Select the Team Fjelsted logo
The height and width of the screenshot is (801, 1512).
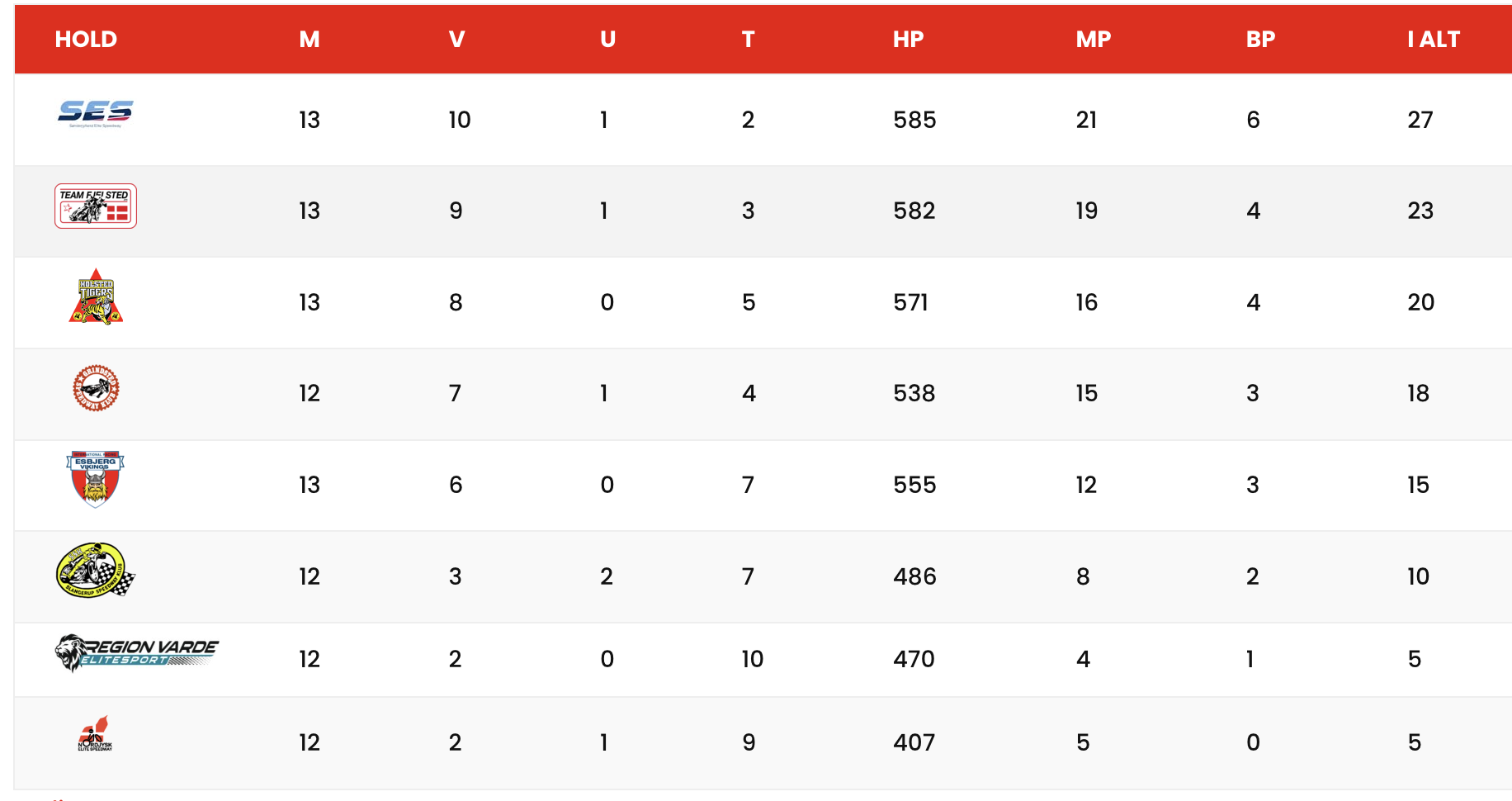96,206
